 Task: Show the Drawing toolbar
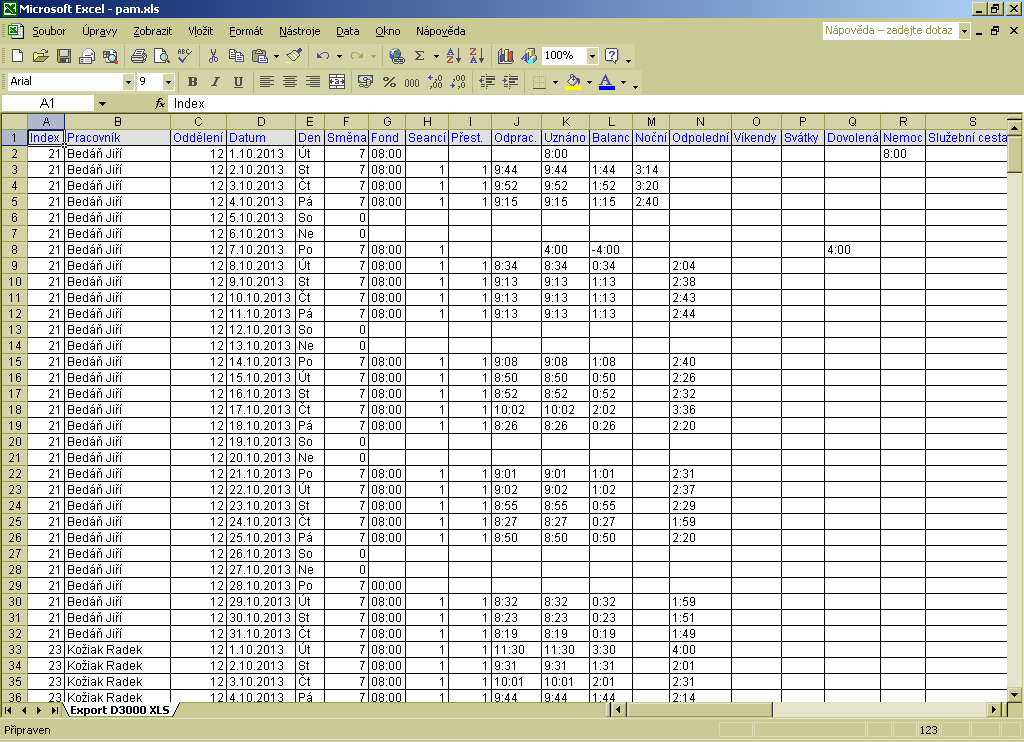coord(528,56)
